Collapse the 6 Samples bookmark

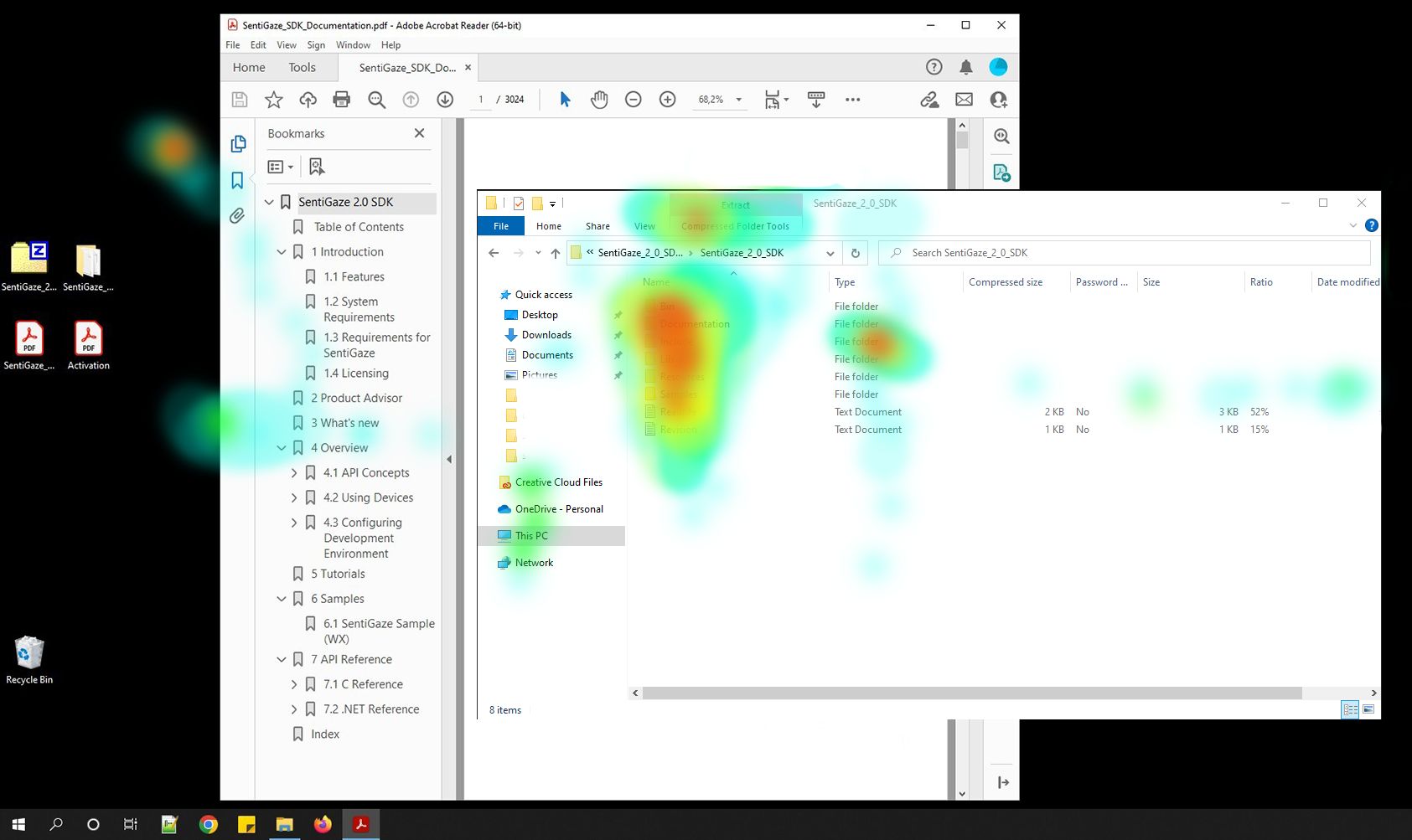pyautogui.click(x=282, y=599)
